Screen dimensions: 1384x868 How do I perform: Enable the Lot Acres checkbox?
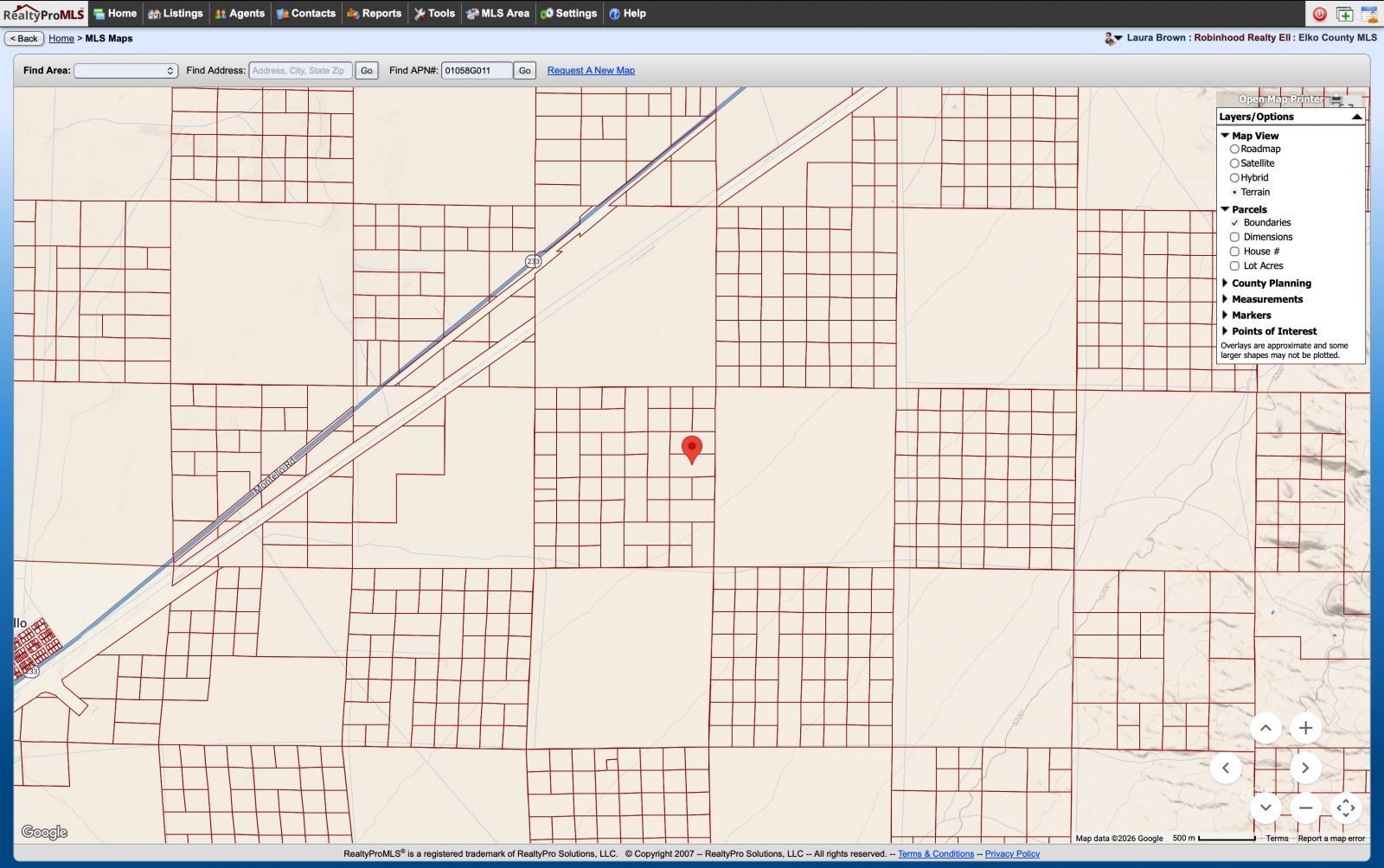tap(1234, 265)
